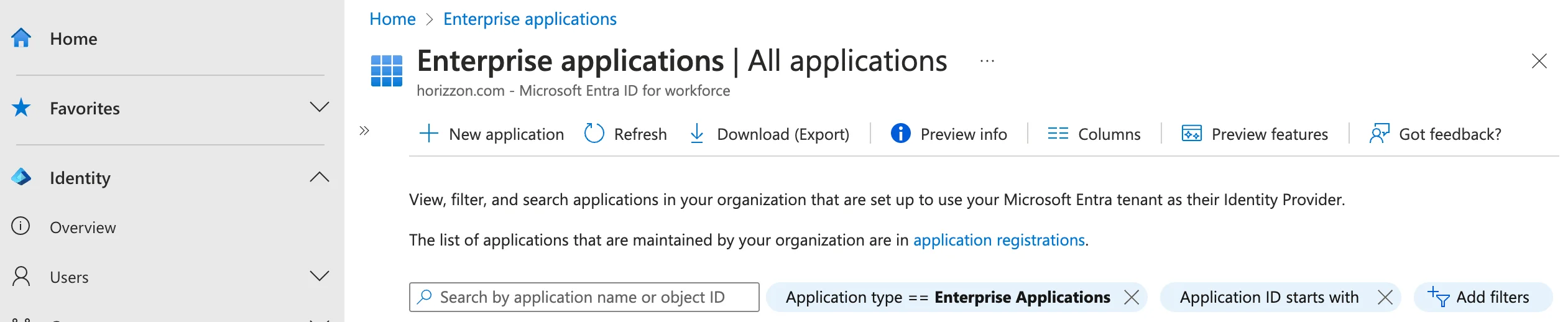Screen dimensions: 1568x322
Task: Focus the application name search field
Action: (x=584, y=297)
